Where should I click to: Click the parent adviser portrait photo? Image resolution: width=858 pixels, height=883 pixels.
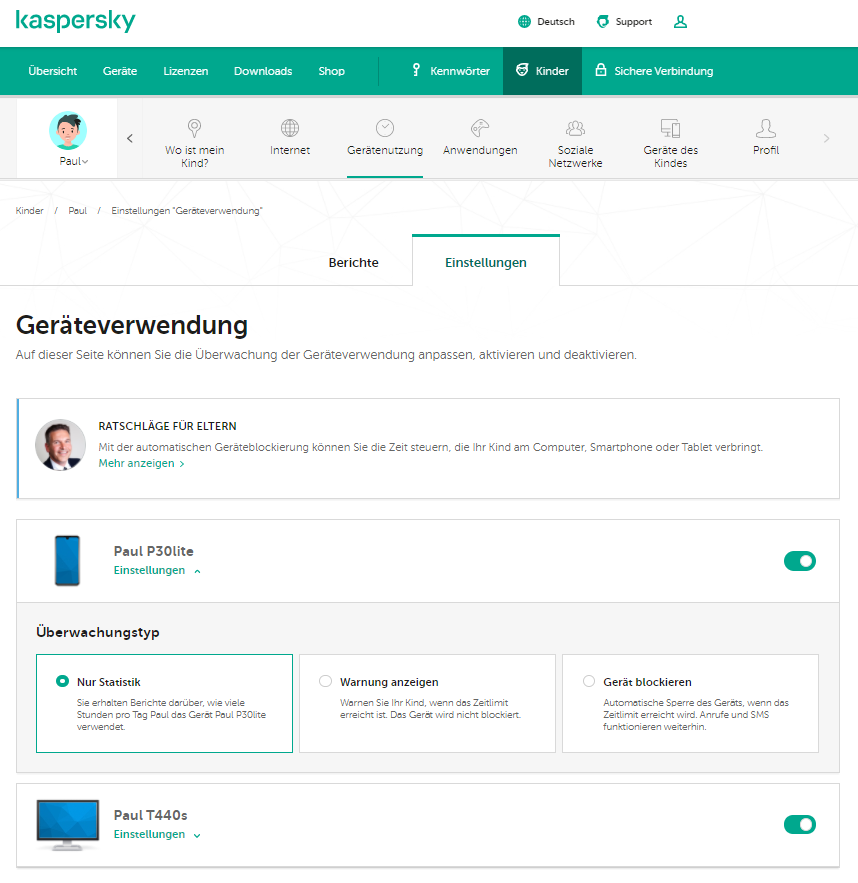coord(60,444)
